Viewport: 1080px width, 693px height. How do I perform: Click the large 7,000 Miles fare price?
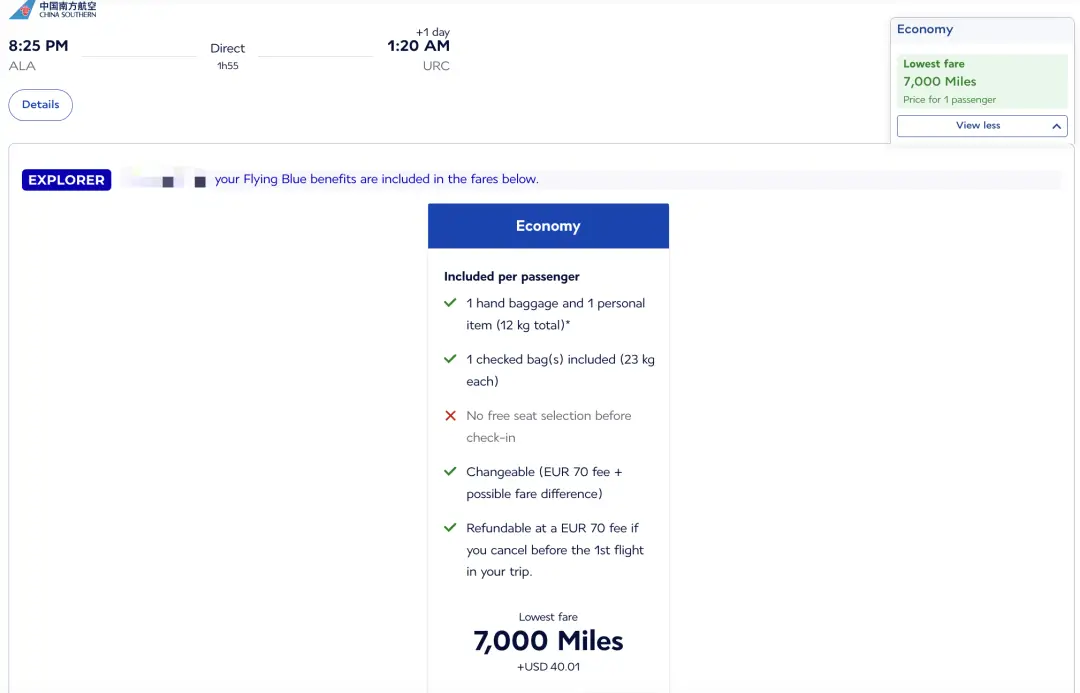tap(548, 641)
